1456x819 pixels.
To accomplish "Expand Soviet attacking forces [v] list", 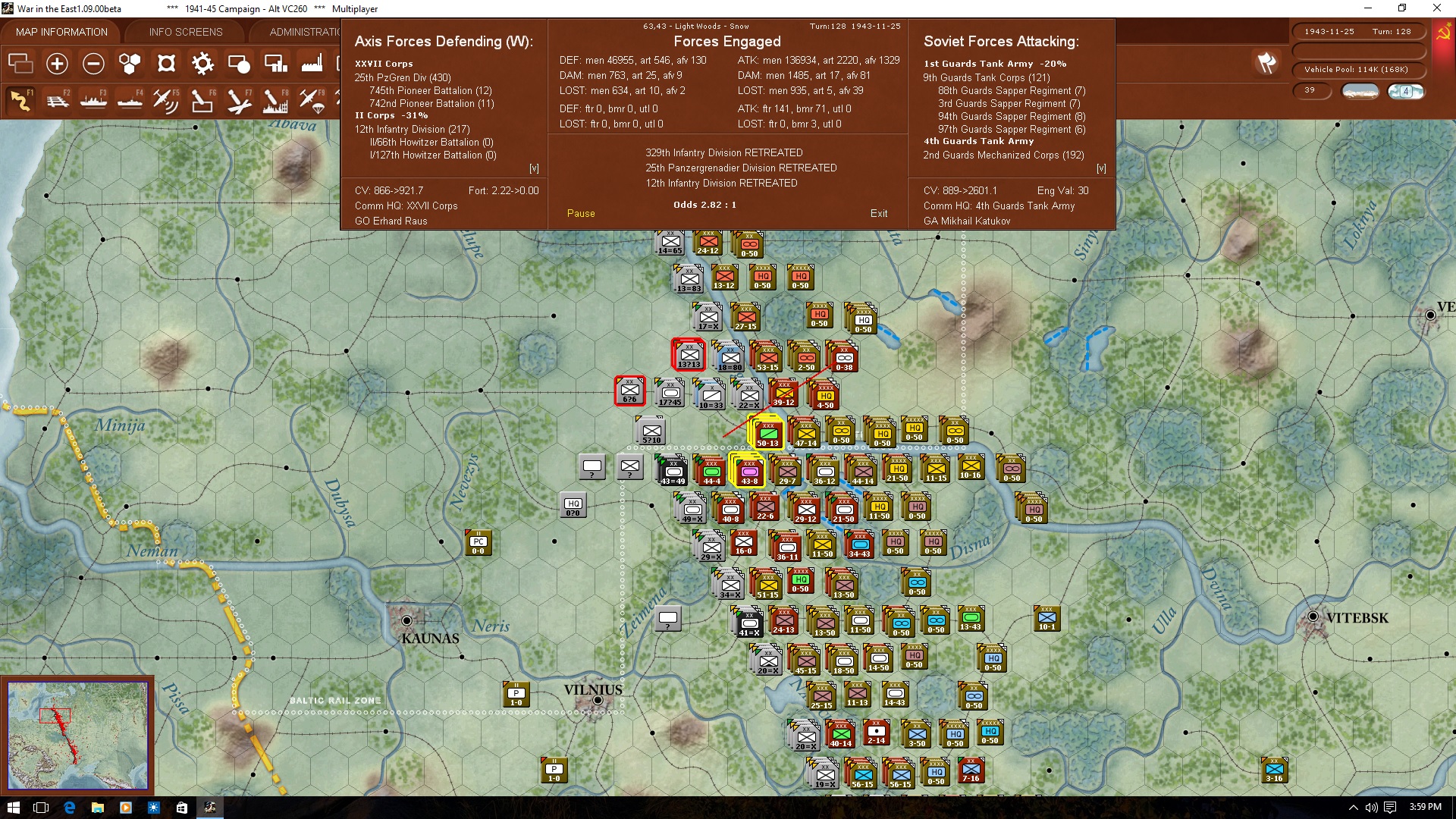I will pos(1101,168).
